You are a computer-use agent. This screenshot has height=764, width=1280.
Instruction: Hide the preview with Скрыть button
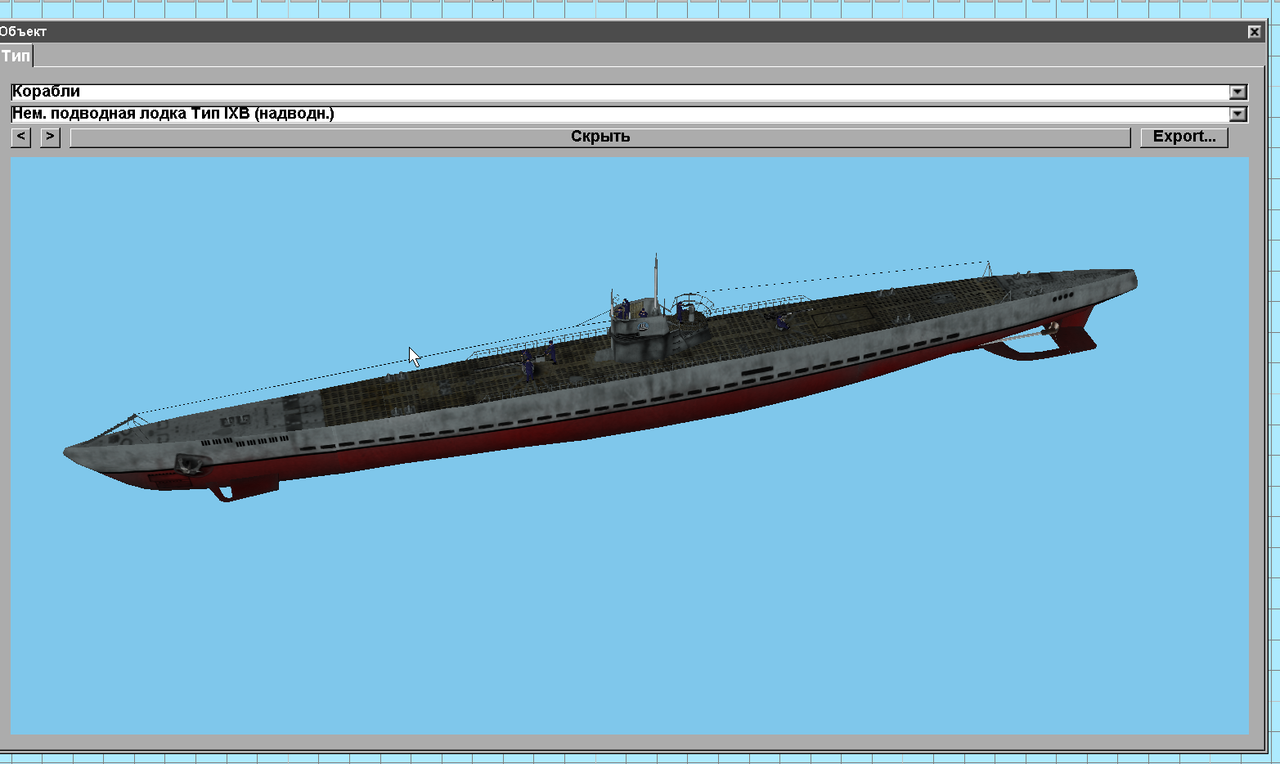[600, 137]
